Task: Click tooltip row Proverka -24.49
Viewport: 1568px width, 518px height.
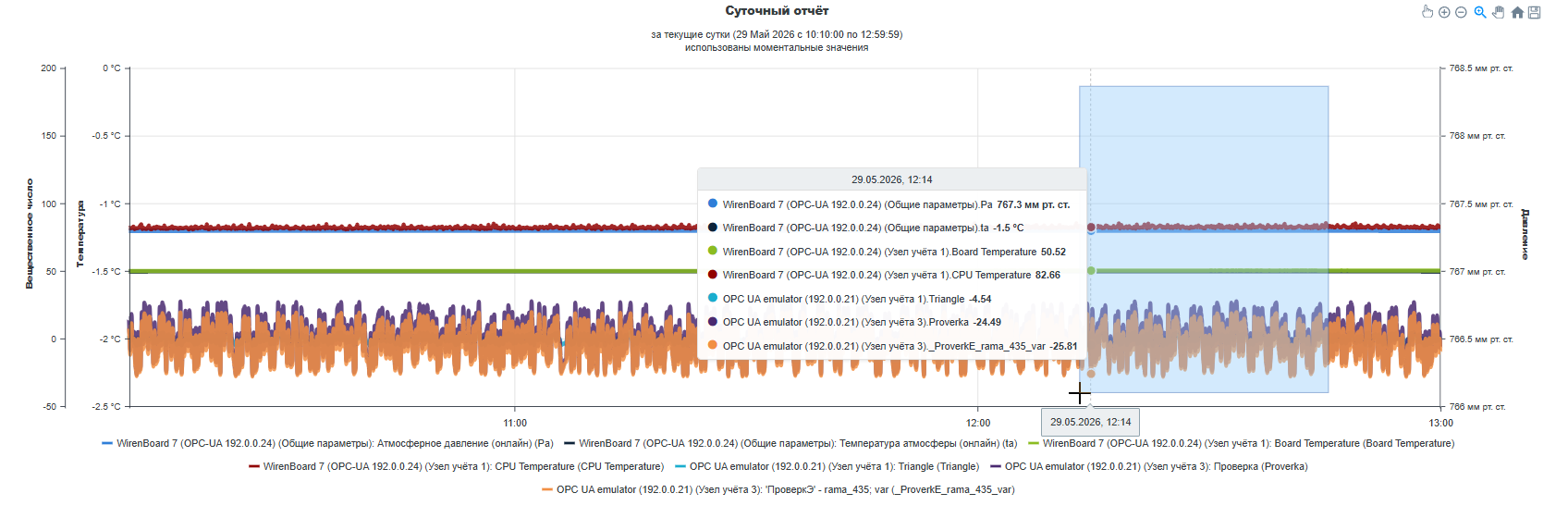Action: click(x=891, y=322)
